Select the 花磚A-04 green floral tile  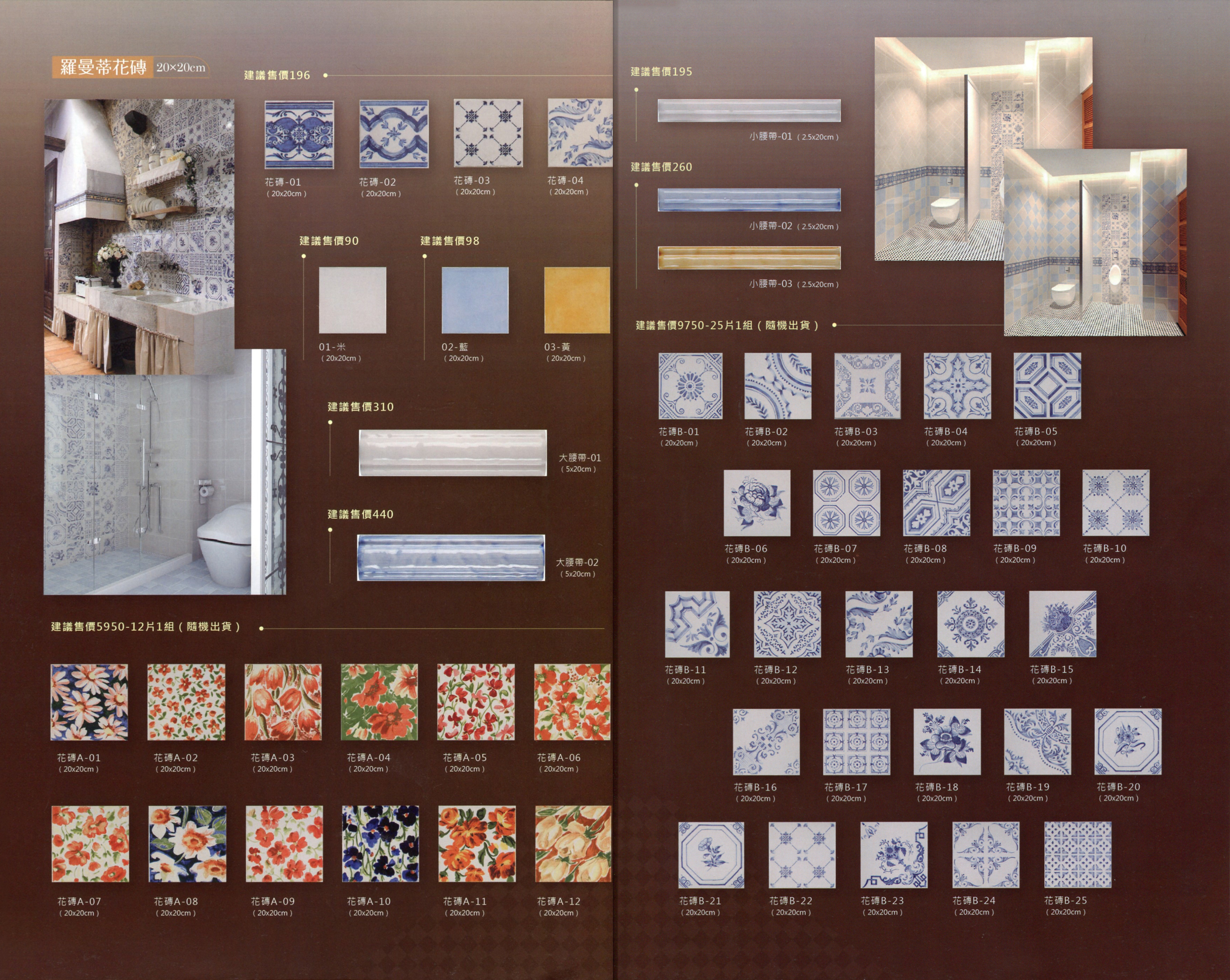(379, 702)
